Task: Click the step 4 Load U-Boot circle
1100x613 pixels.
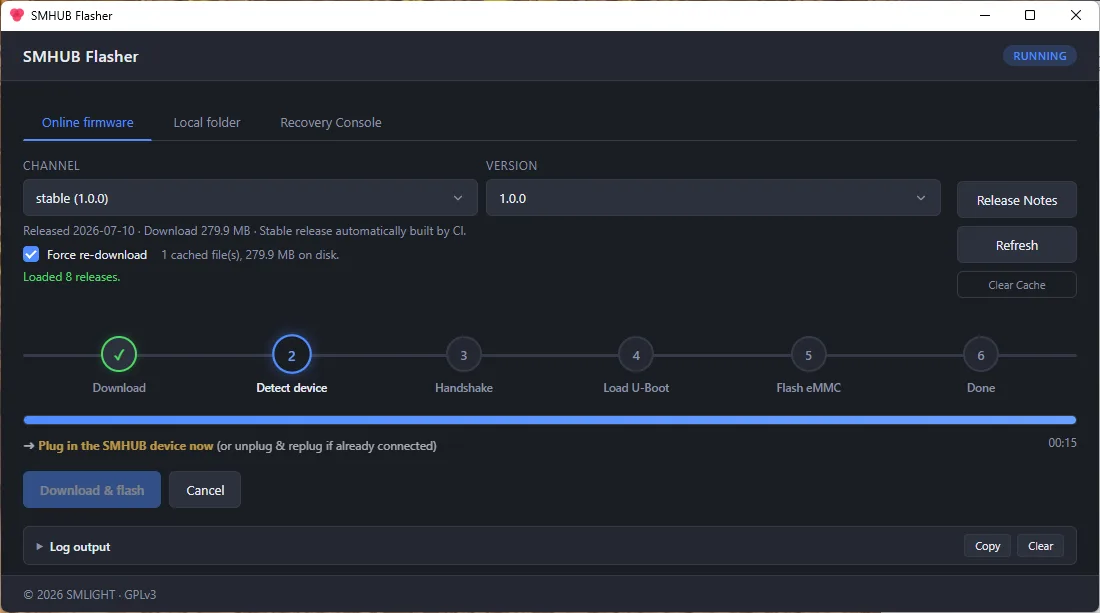Action: click(636, 355)
